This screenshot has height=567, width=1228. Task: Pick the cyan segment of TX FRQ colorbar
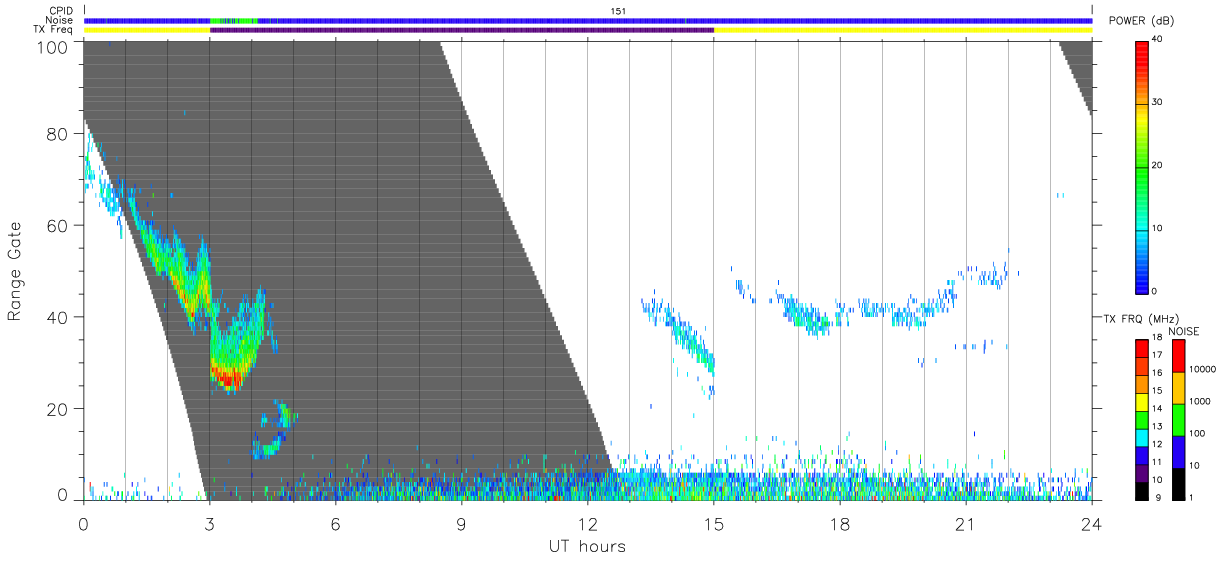click(x=1142, y=436)
